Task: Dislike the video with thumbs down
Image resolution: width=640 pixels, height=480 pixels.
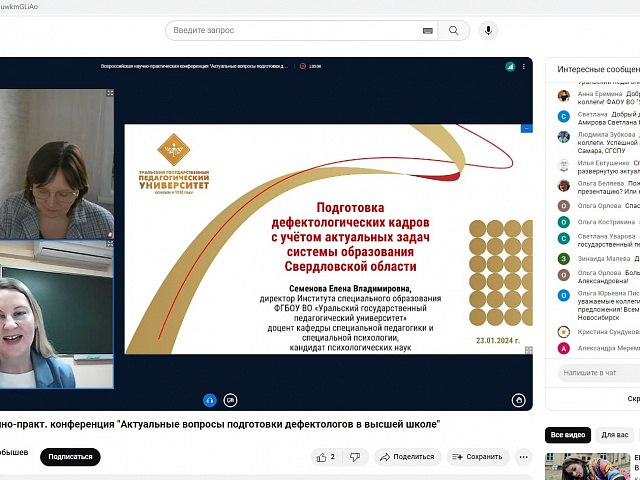Action: coord(355,457)
